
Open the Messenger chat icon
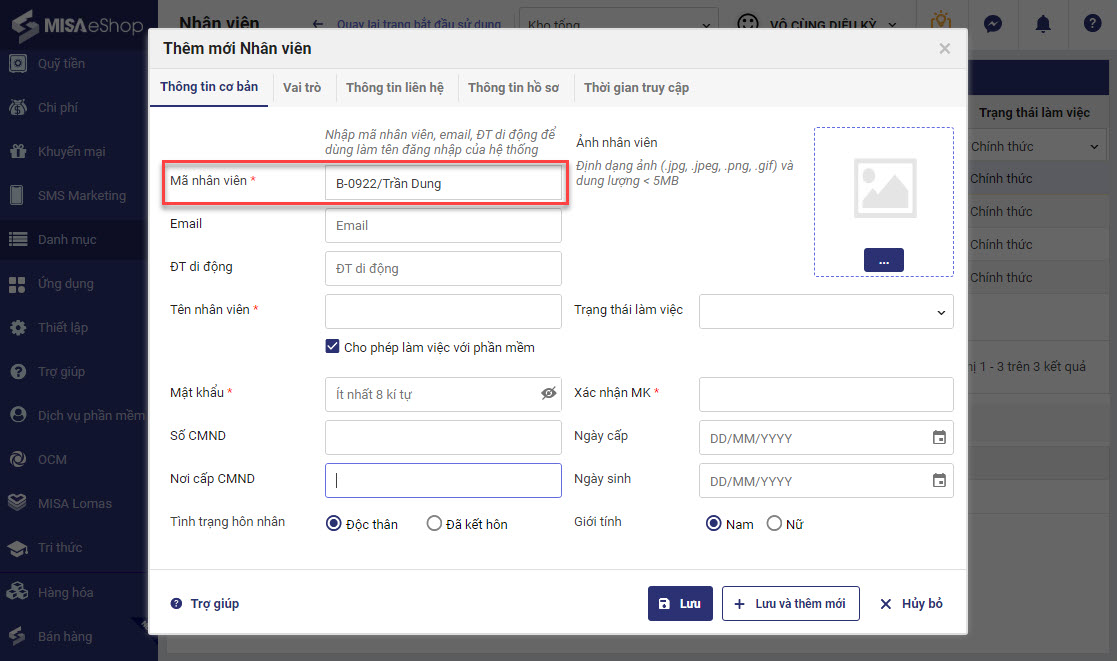tap(992, 24)
